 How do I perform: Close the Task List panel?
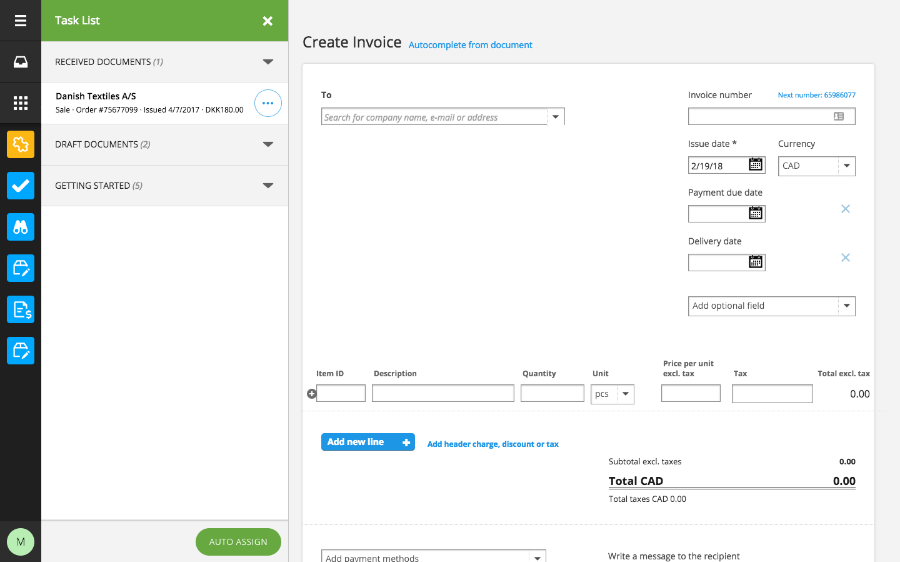(x=267, y=21)
